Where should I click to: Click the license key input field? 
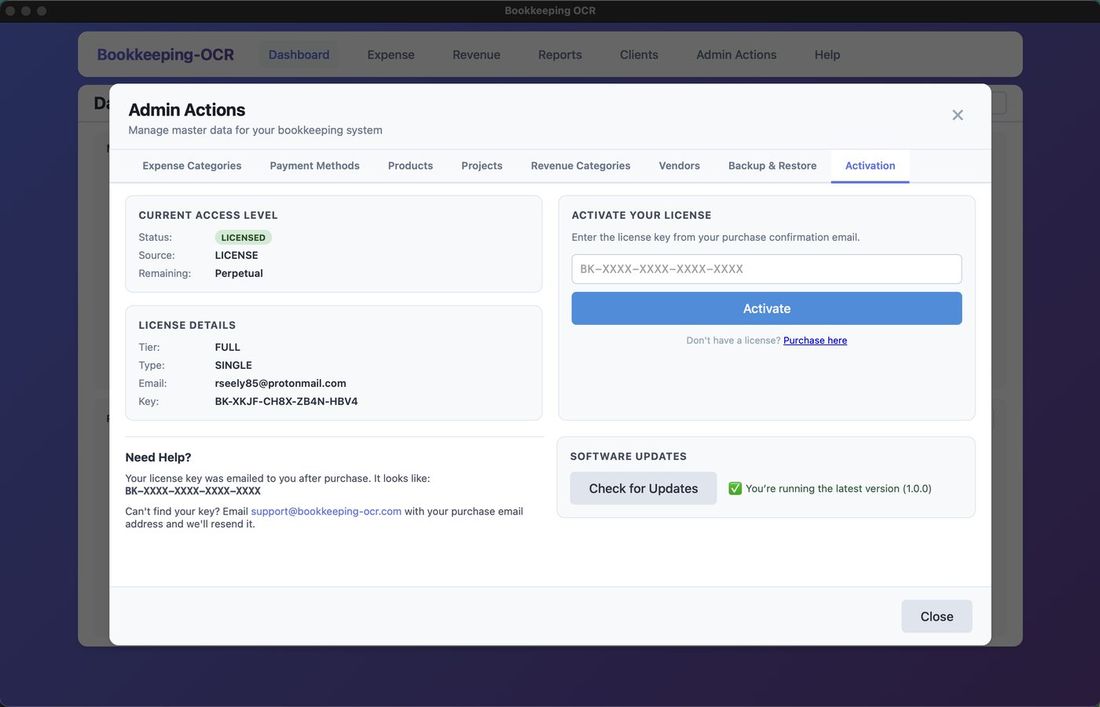pos(766,269)
